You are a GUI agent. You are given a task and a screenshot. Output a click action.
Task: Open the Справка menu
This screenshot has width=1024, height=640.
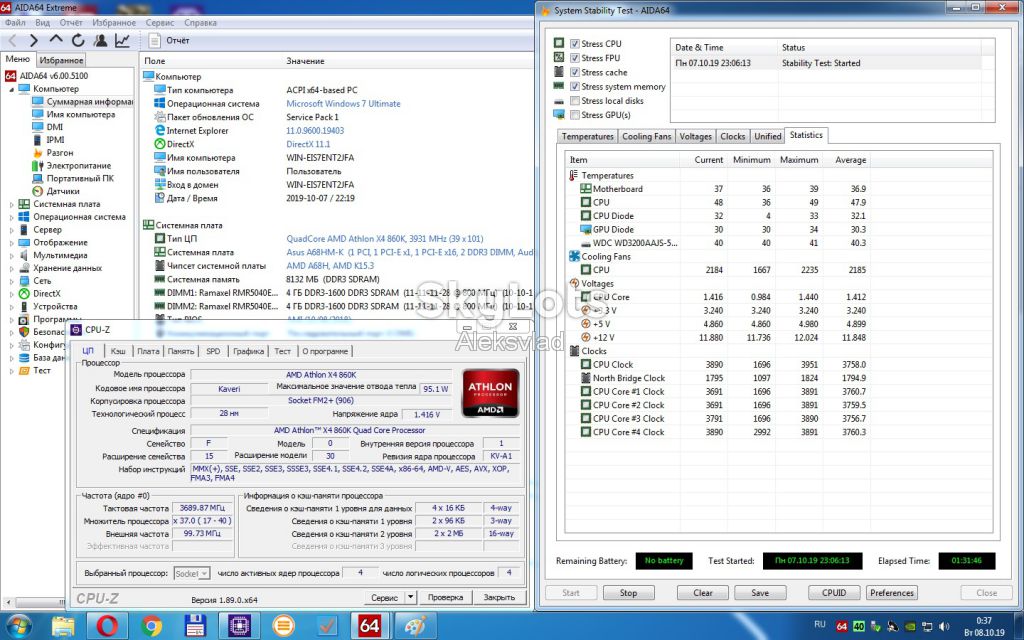(200, 22)
